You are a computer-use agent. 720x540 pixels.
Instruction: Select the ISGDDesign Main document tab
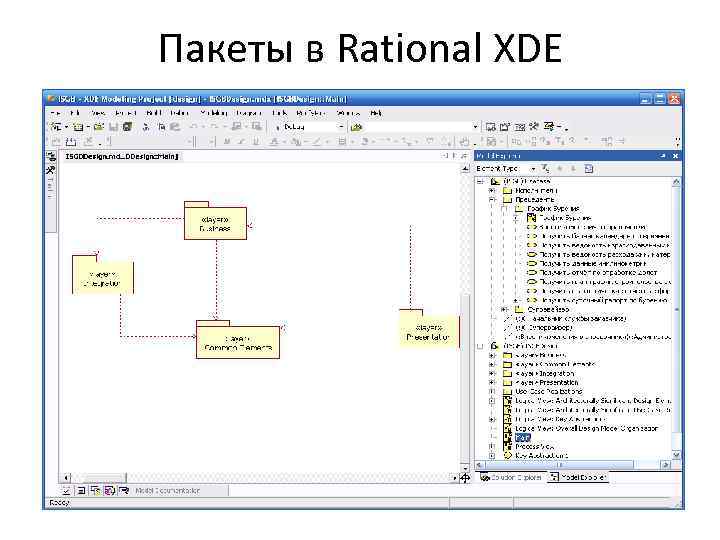122,157
